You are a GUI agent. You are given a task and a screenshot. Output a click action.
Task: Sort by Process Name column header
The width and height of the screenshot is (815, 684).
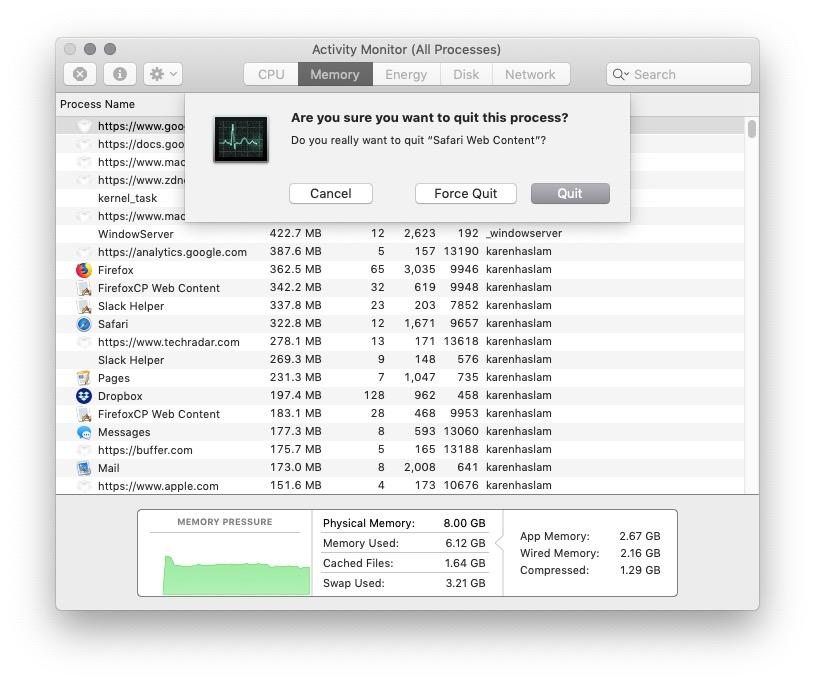(97, 104)
